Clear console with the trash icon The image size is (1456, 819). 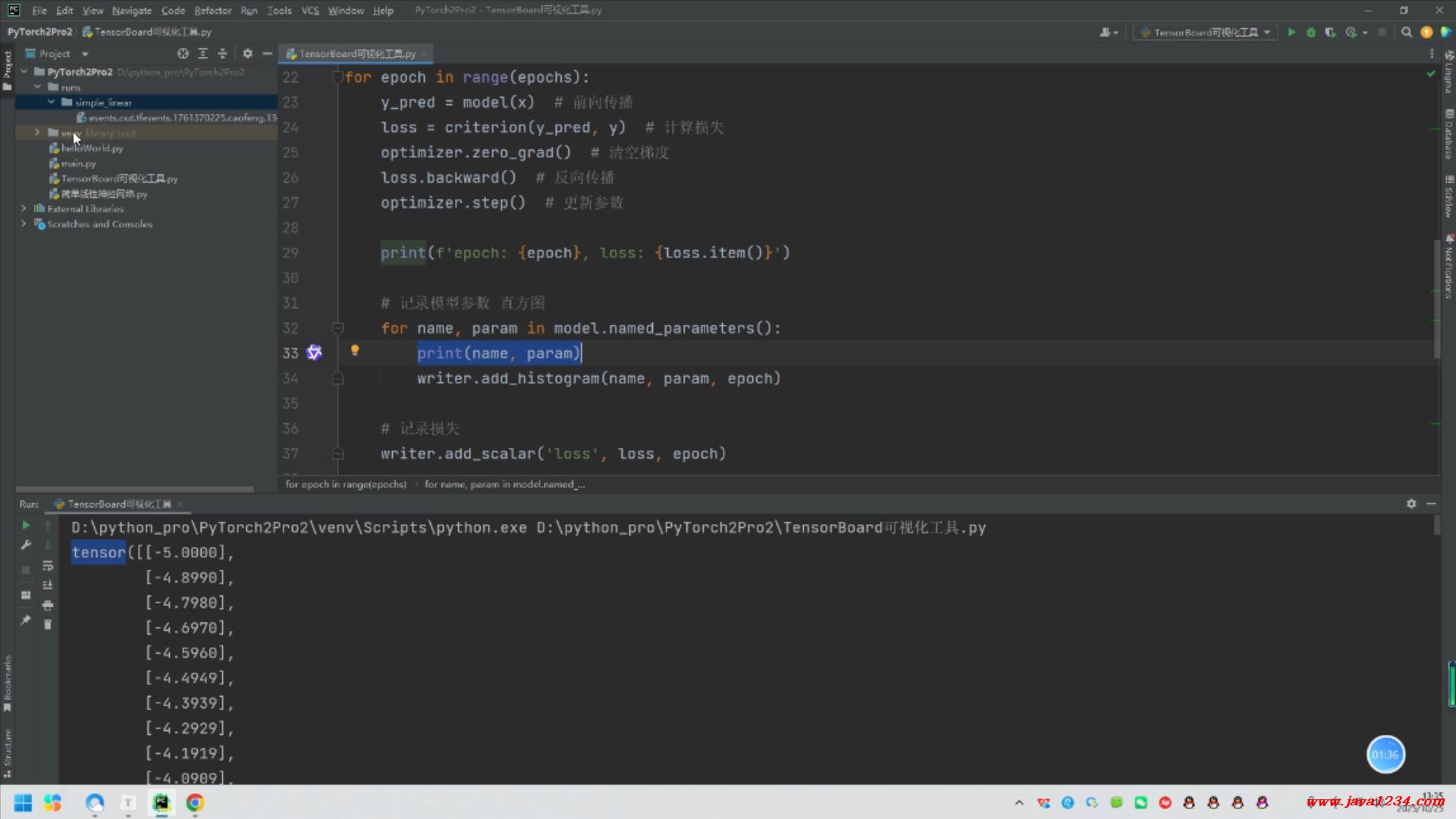pyautogui.click(x=48, y=625)
